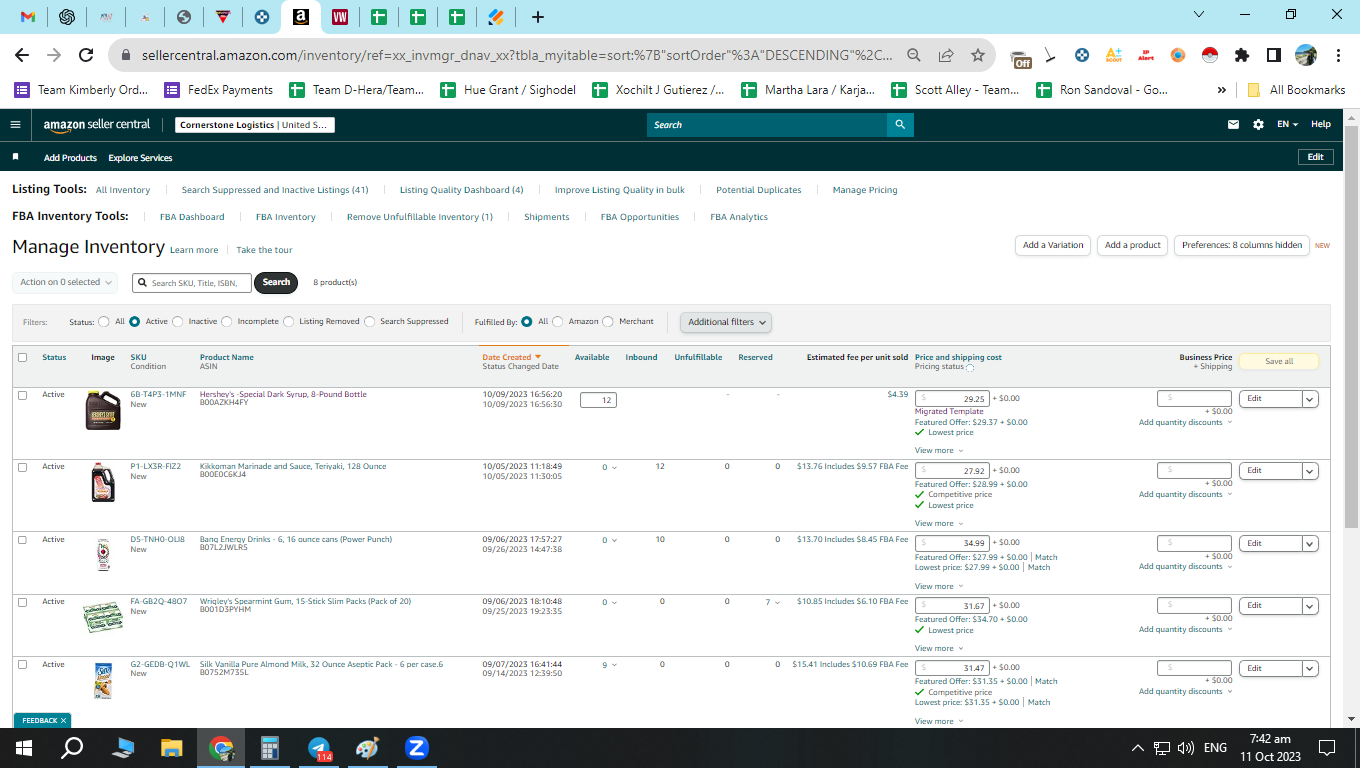Tick the select-all checkbox in table header
Viewport: 1360px width, 768px height.
click(22, 358)
